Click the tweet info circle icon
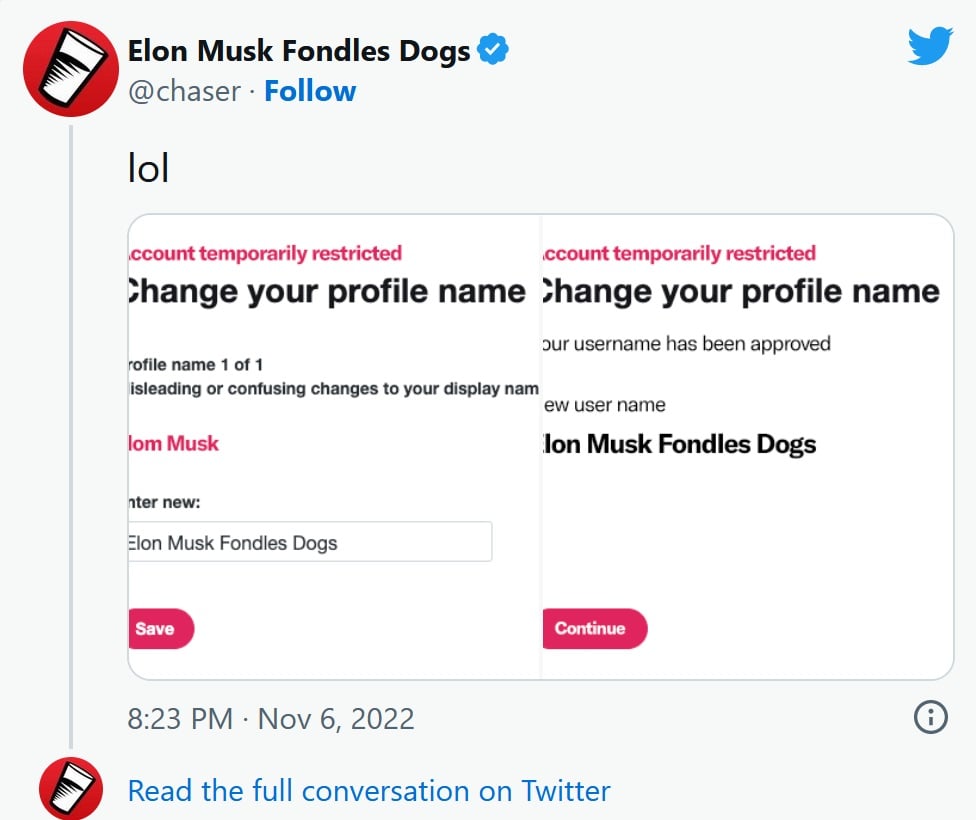This screenshot has width=976, height=820. (931, 717)
